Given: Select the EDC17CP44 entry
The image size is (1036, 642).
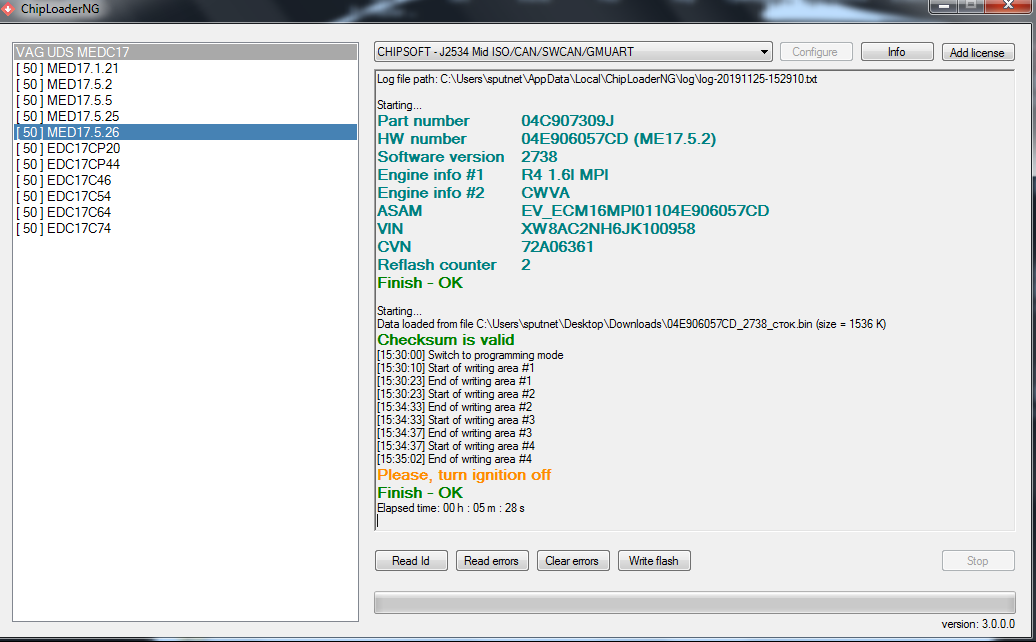Looking at the screenshot, I should (x=68, y=164).
